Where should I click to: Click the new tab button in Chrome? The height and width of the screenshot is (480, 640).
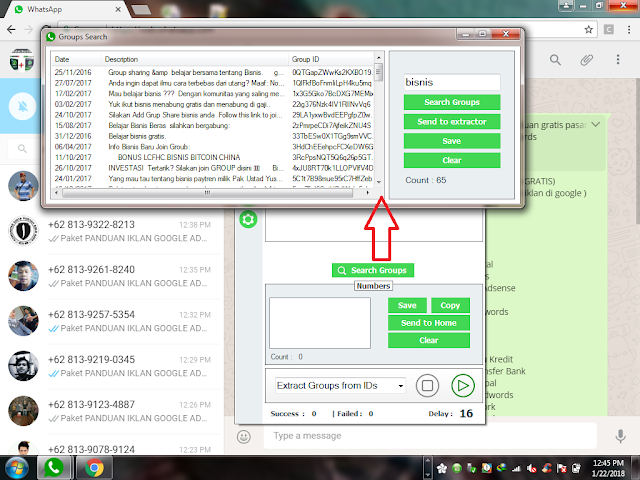pyautogui.click(x=141, y=10)
